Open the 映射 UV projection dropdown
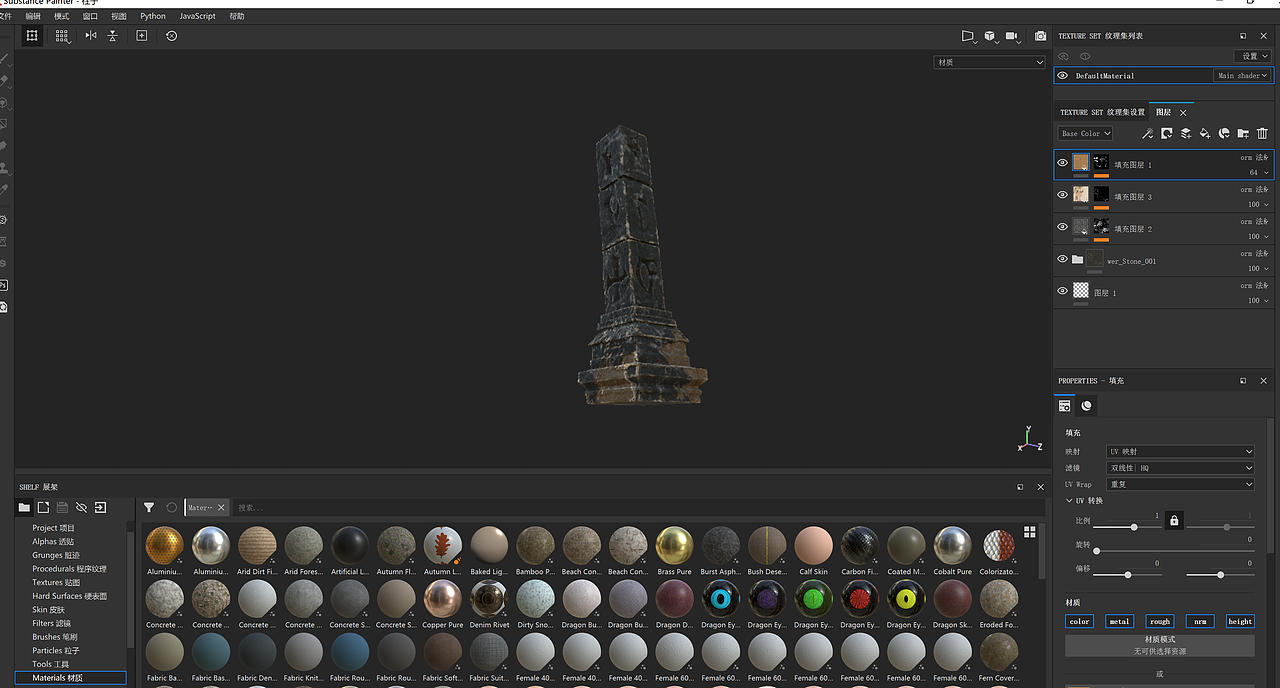The width and height of the screenshot is (1280, 688). point(1180,452)
